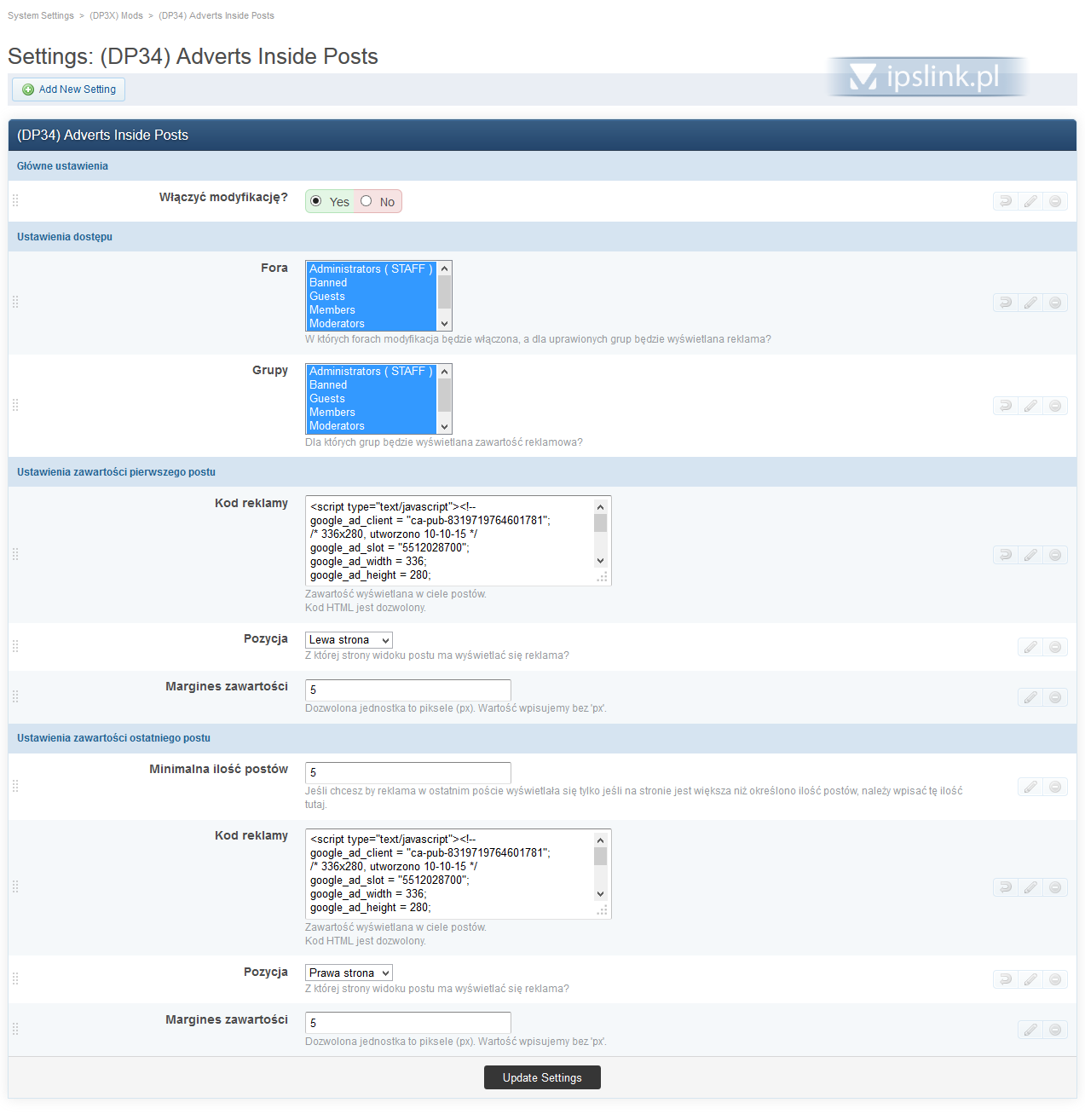The width and height of the screenshot is (1085, 1120).
Task: Edit Minimalna ilość postów setting
Action: click(x=1030, y=787)
